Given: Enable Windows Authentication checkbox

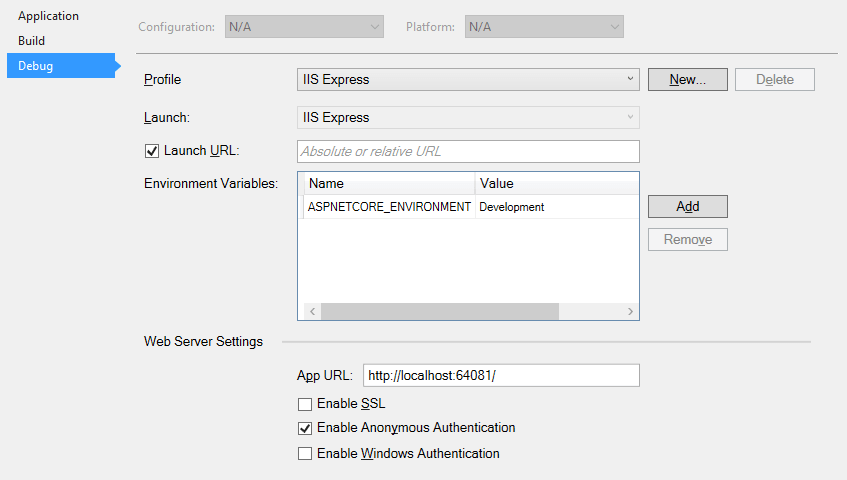Looking at the screenshot, I should pyautogui.click(x=305, y=454).
